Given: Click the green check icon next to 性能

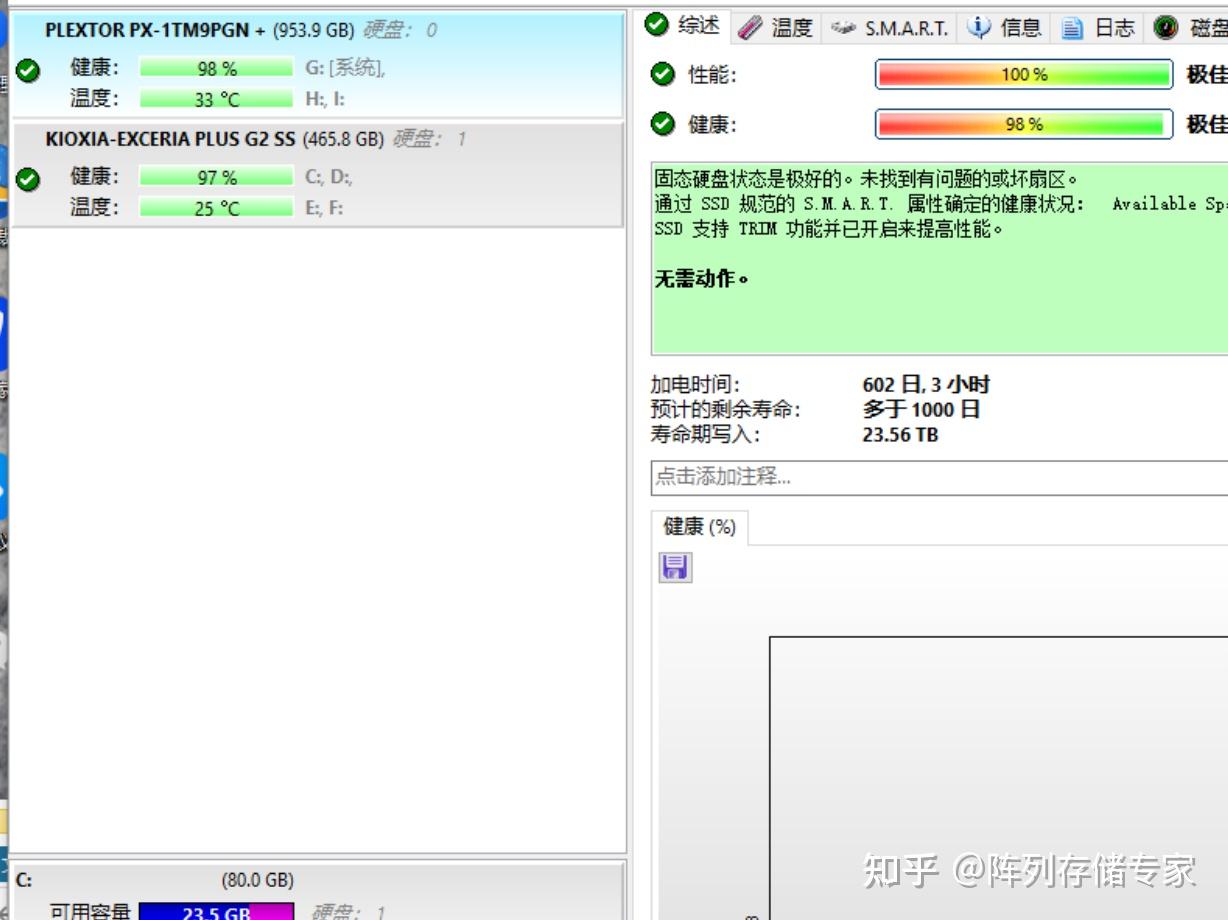Looking at the screenshot, I should (662, 74).
